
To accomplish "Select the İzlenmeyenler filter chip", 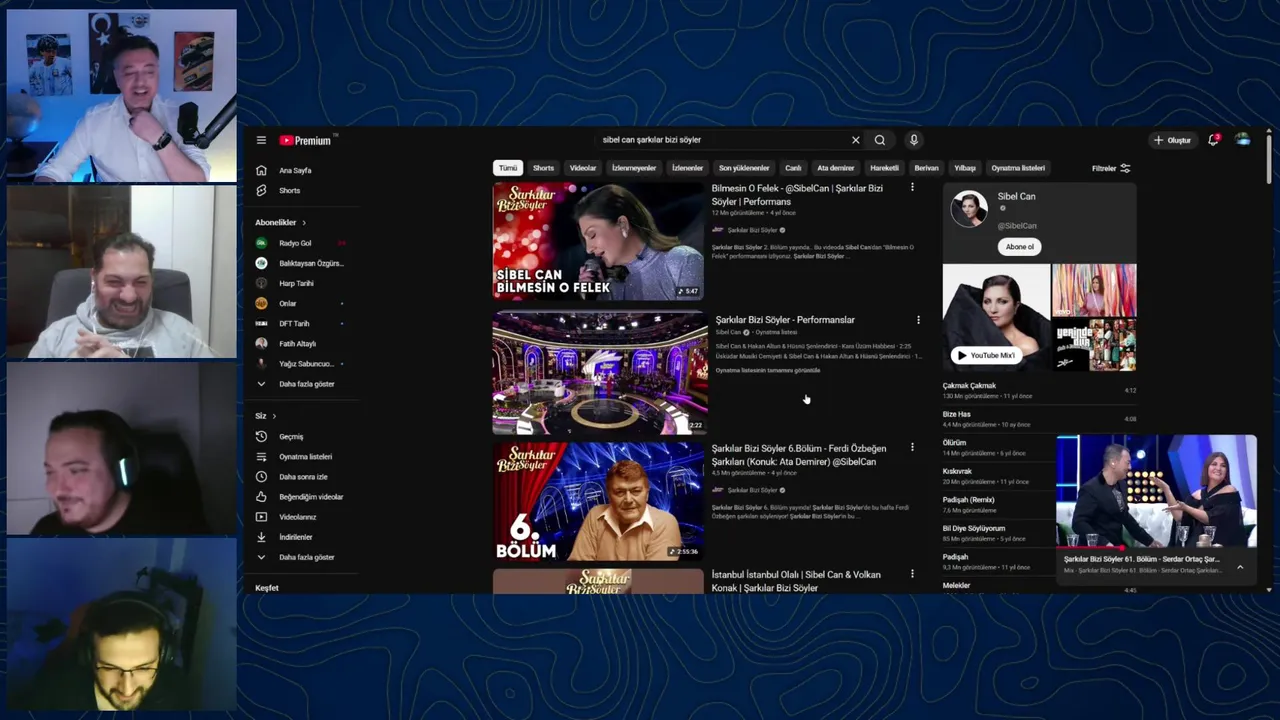I will pos(634,168).
